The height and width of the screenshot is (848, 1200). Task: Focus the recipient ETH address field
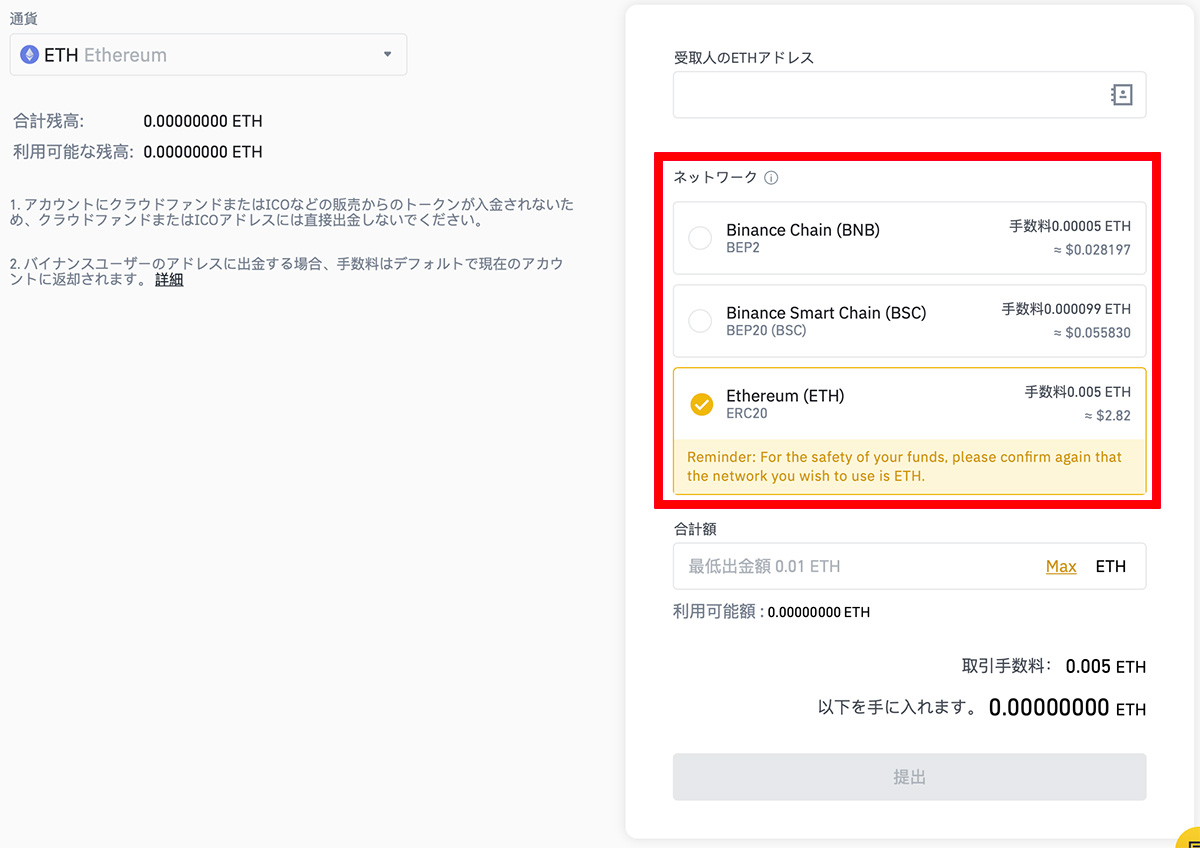910,95
